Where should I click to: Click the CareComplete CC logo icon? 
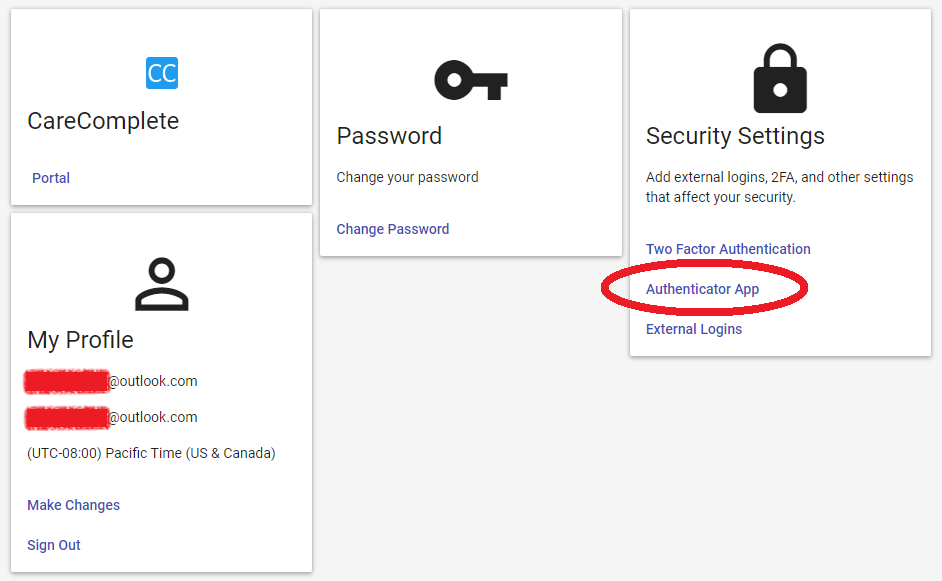tap(161, 73)
